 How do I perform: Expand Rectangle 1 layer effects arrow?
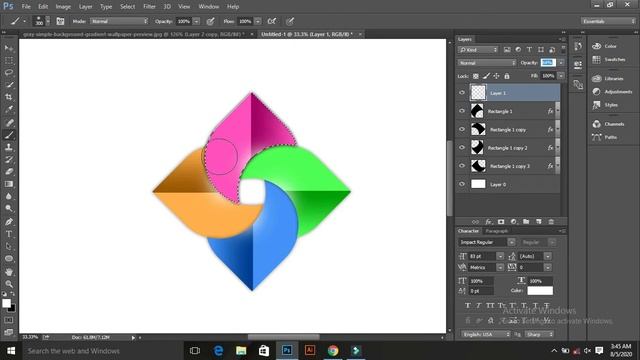pyautogui.click(x=558, y=111)
